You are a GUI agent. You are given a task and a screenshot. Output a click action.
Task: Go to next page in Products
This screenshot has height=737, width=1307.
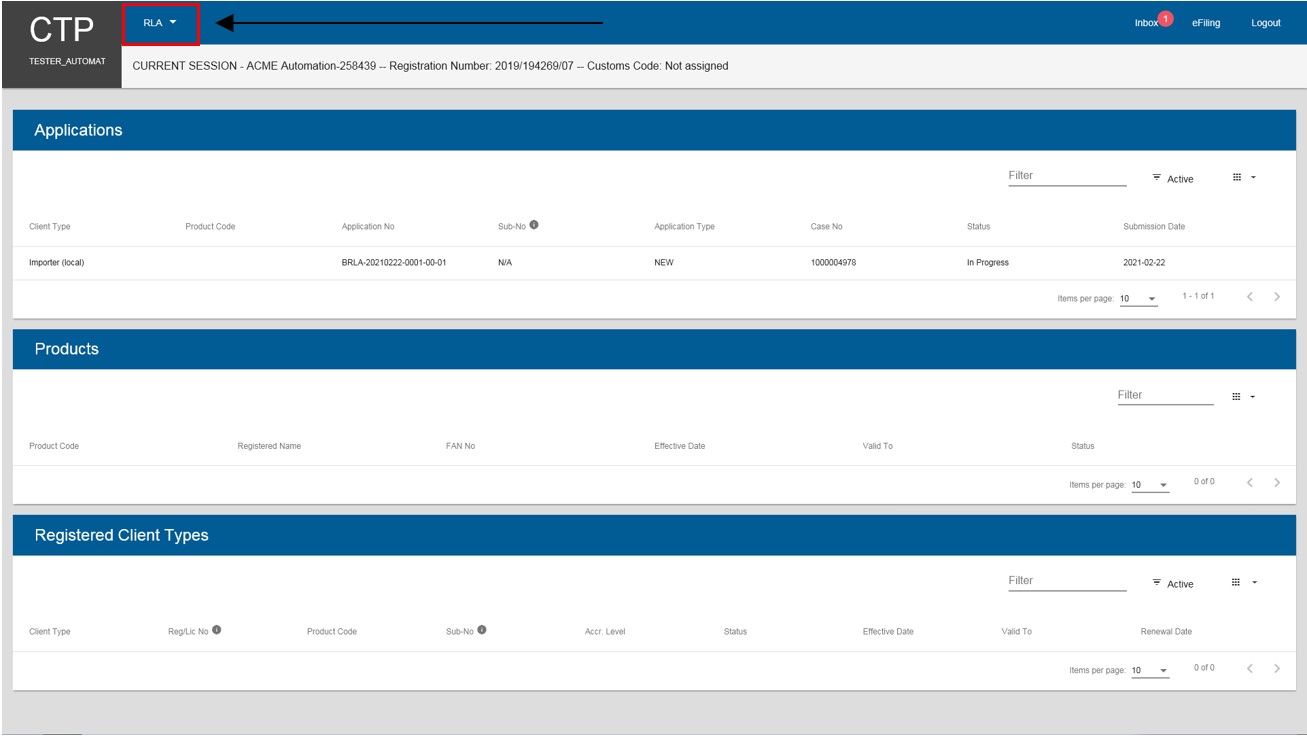point(1277,483)
